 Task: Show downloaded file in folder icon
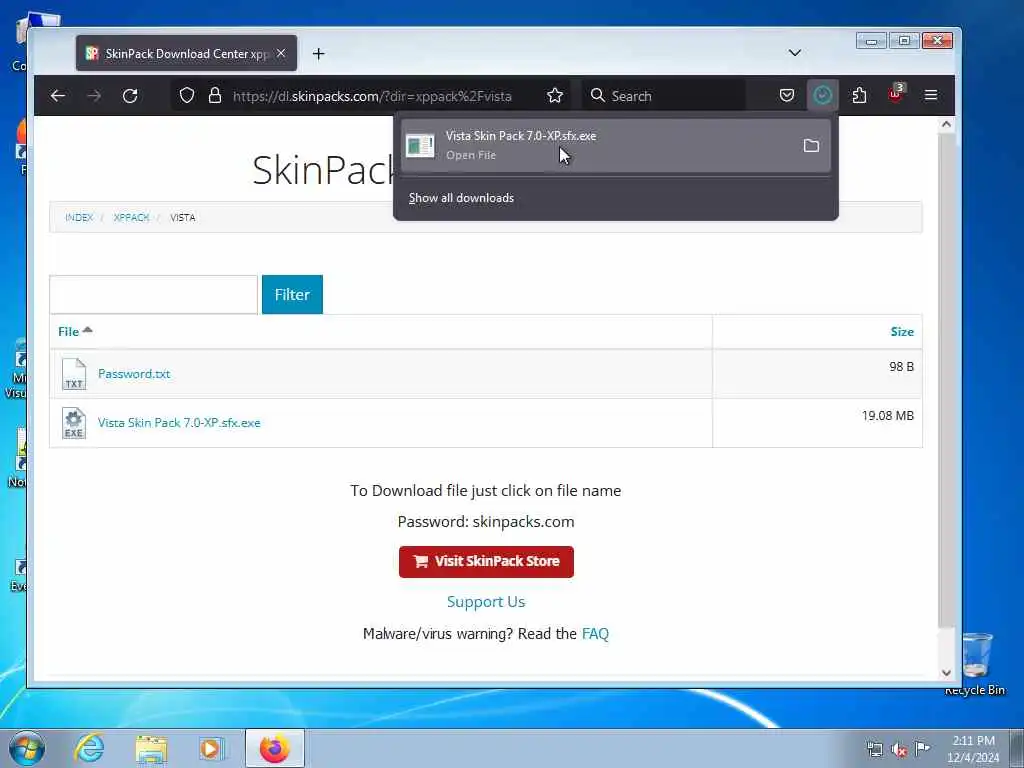[811, 146]
